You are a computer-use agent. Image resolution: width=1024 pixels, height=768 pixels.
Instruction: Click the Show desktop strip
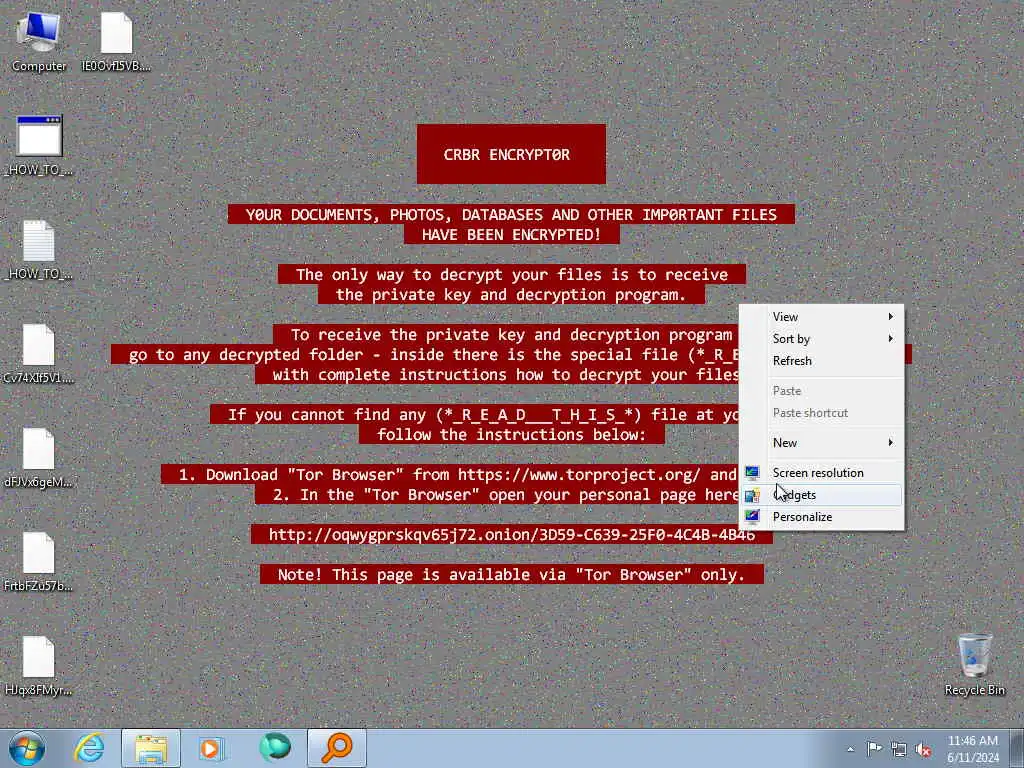[x=1017, y=748]
